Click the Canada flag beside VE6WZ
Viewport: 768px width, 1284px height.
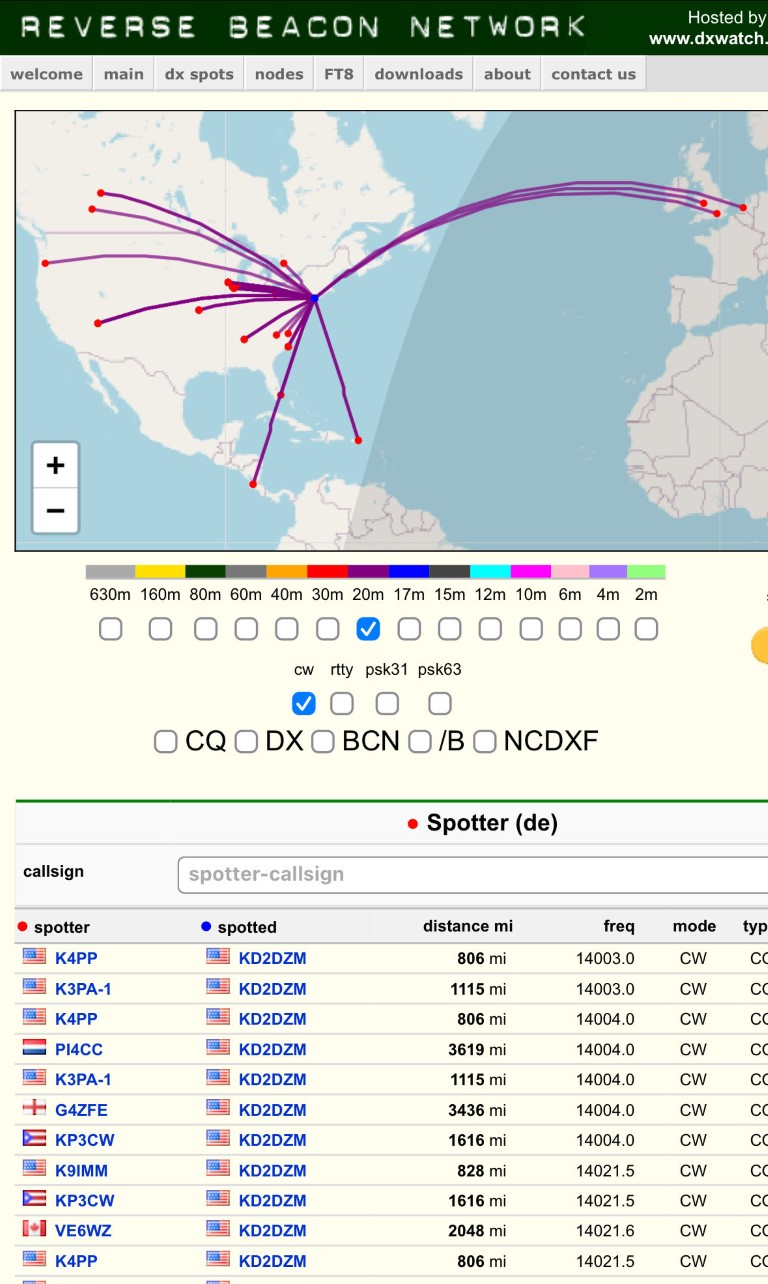pyautogui.click(x=34, y=1230)
